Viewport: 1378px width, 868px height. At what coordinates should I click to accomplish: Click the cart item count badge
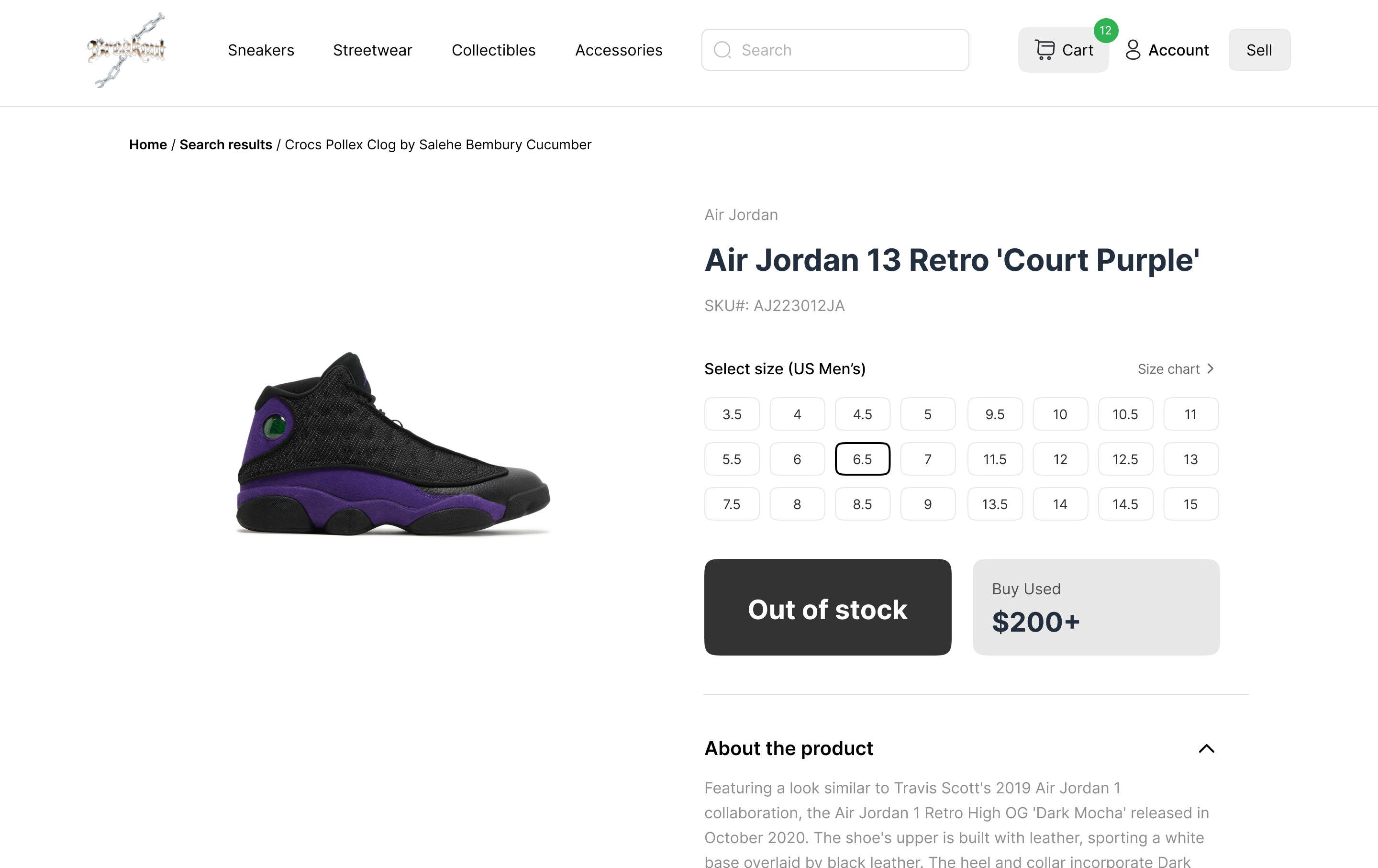1105,32
